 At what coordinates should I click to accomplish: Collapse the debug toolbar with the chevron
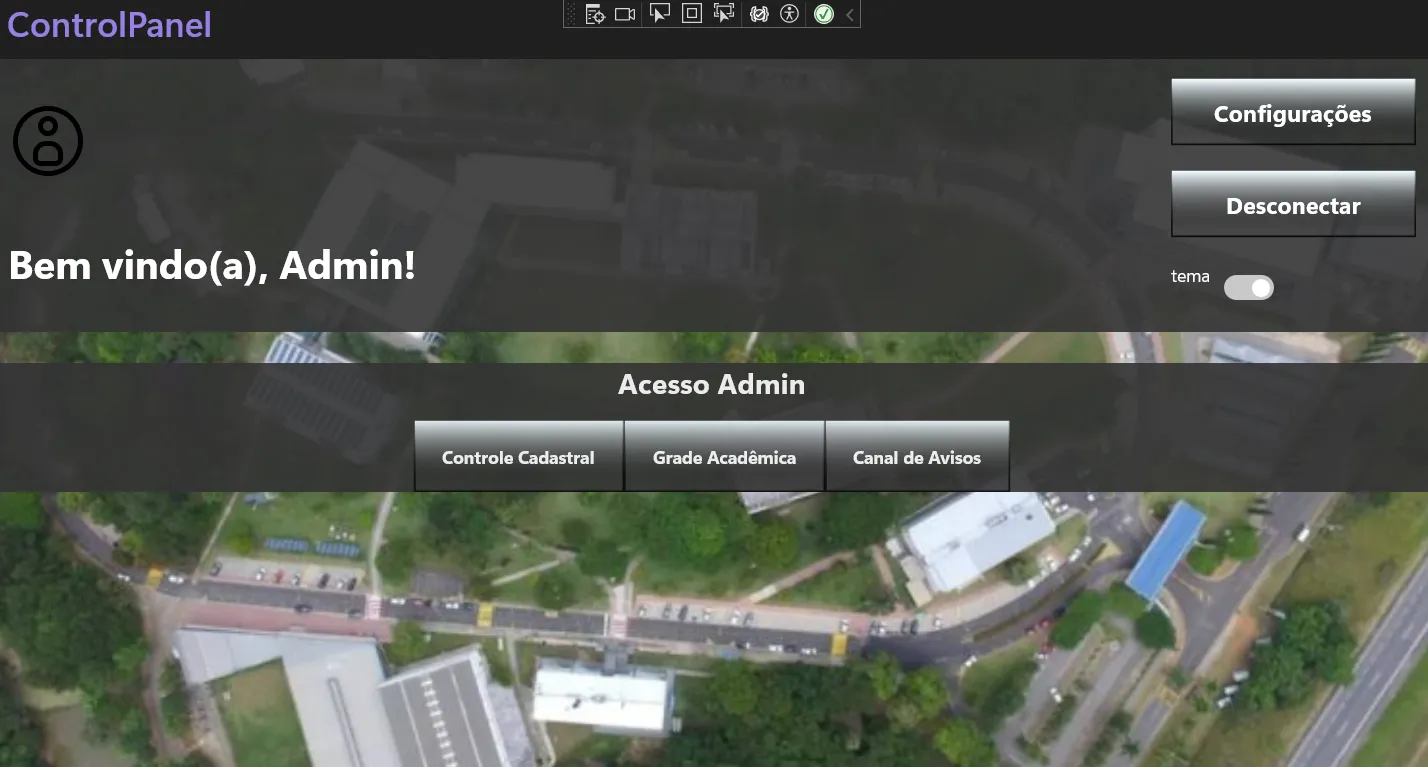(x=849, y=14)
